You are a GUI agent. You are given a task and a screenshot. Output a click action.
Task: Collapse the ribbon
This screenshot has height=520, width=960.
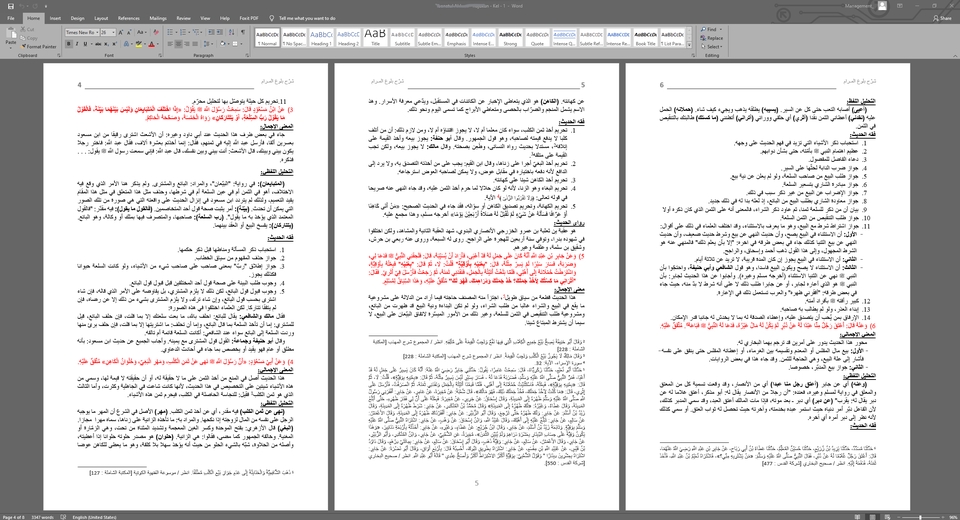click(x=953, y=55)
